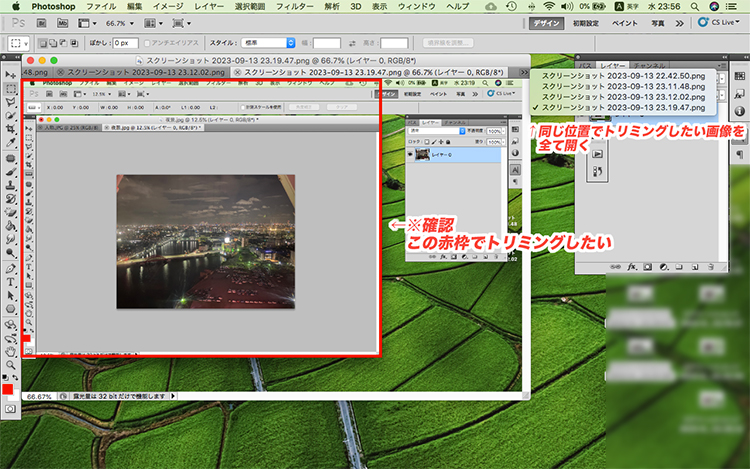Open the イメージ menu
Screen dimensions: 750x469
[168, 6]
